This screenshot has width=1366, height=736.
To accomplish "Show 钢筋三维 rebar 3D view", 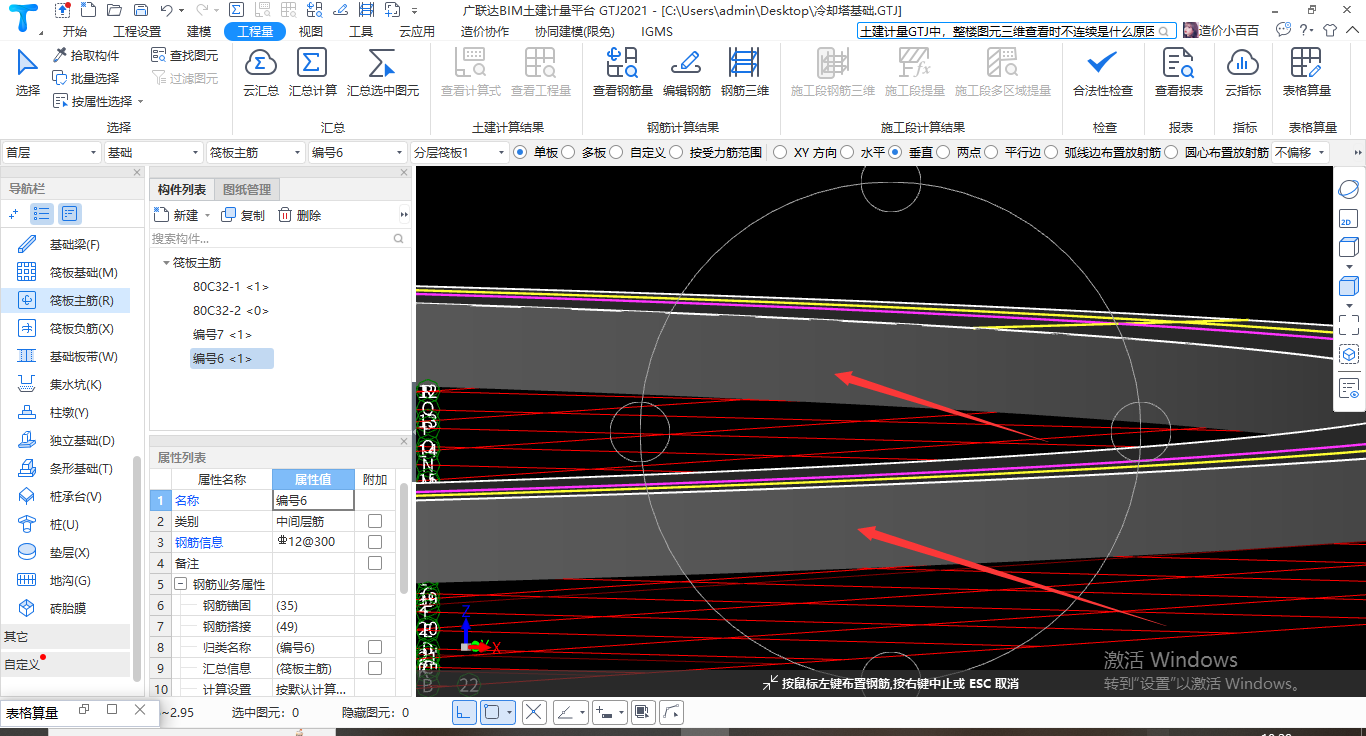I will coord(745,72).
